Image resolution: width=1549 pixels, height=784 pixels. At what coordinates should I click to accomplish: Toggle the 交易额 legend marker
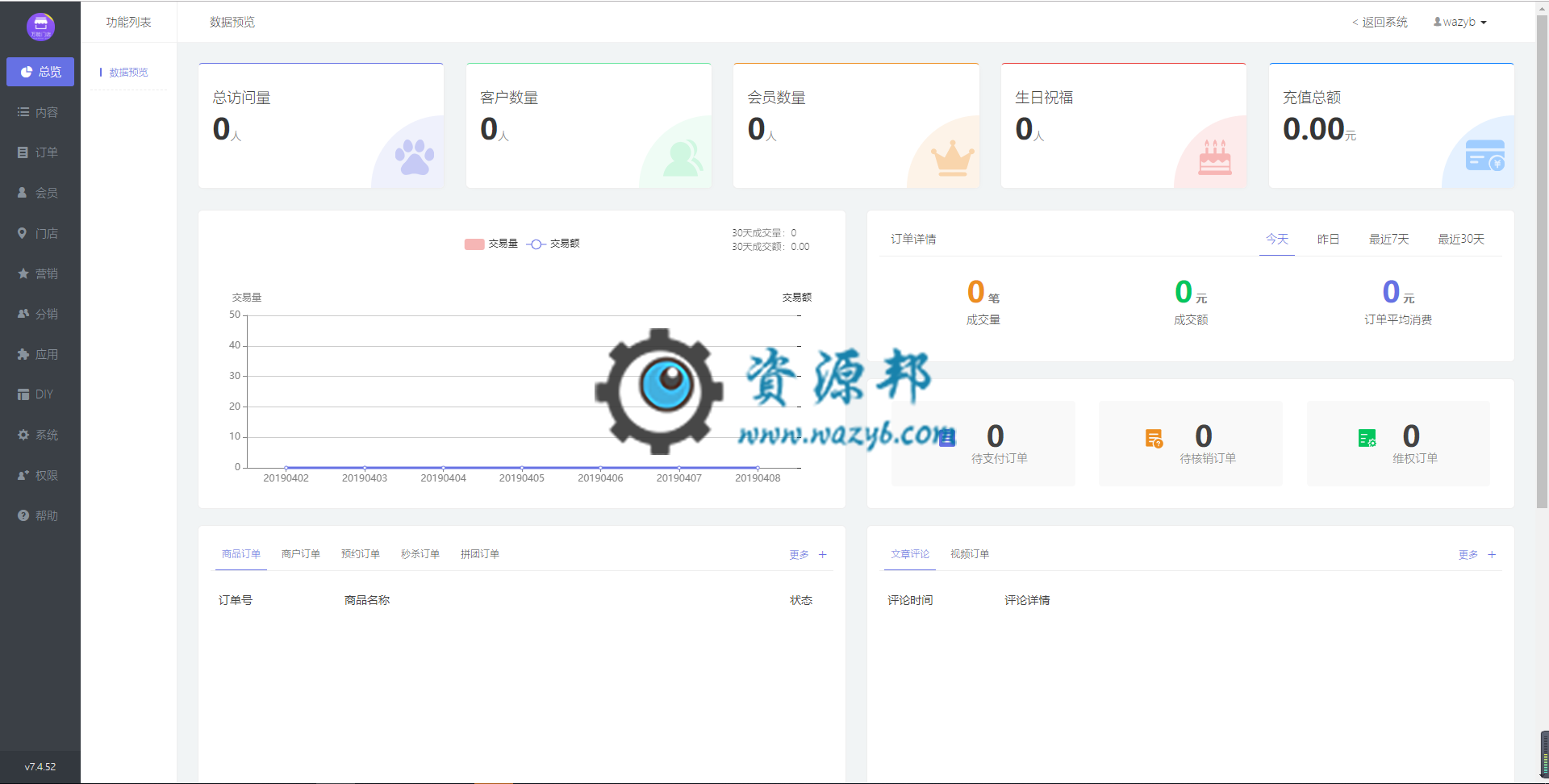tap(537, 244)
